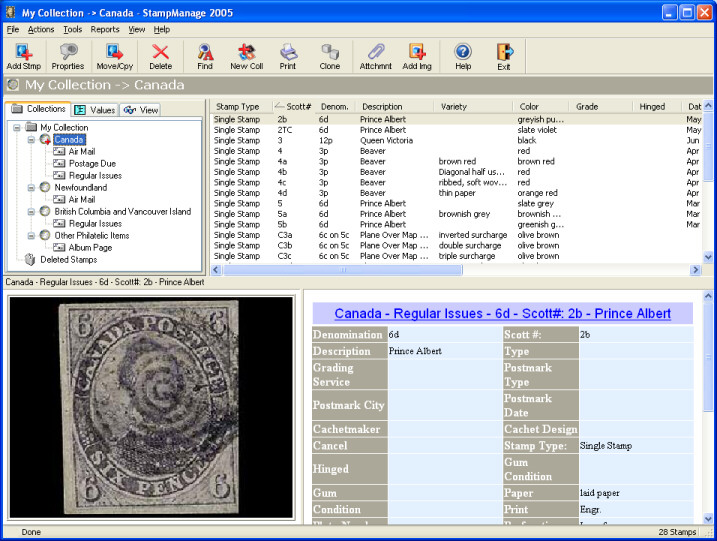Open Help from the toolbar
Image resolution: width=717 pixels, height=541 pixels.
463,56
